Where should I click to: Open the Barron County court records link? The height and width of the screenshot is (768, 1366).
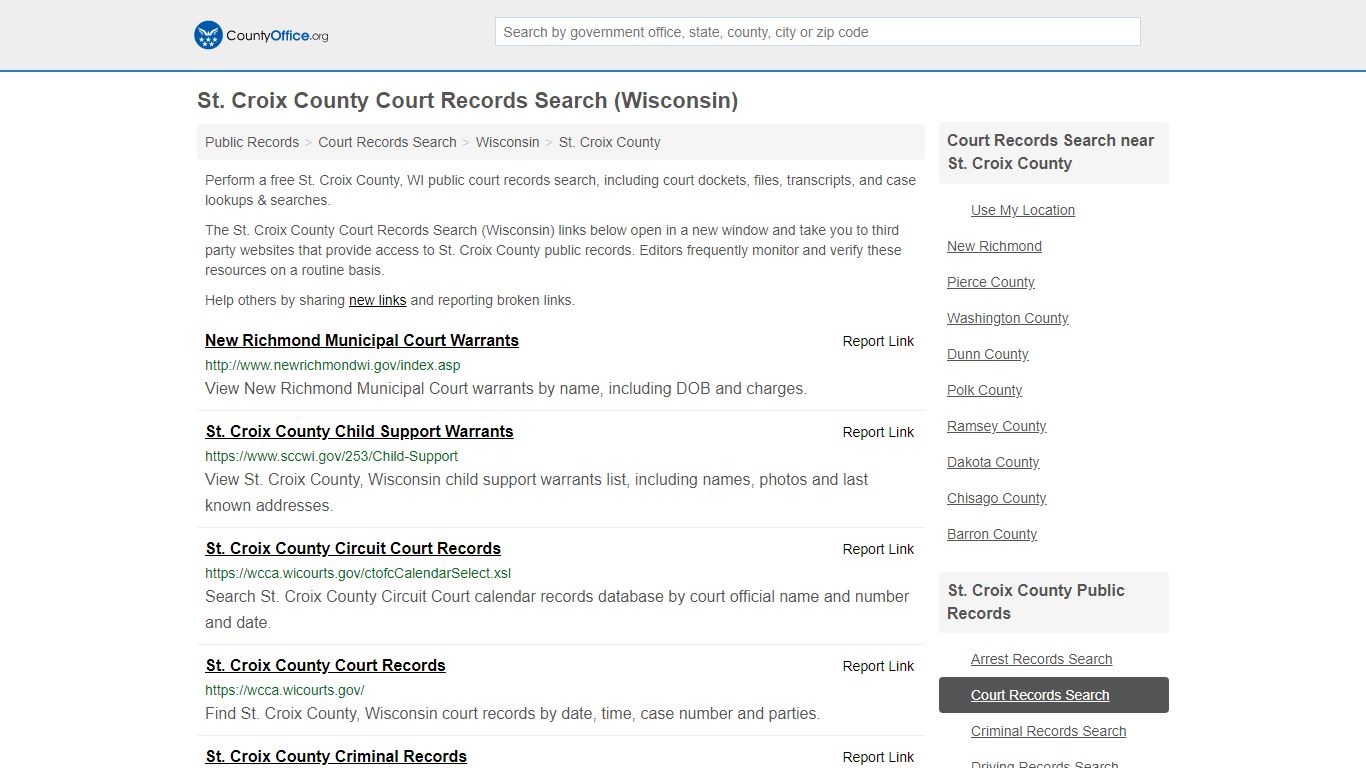point(991,534)
